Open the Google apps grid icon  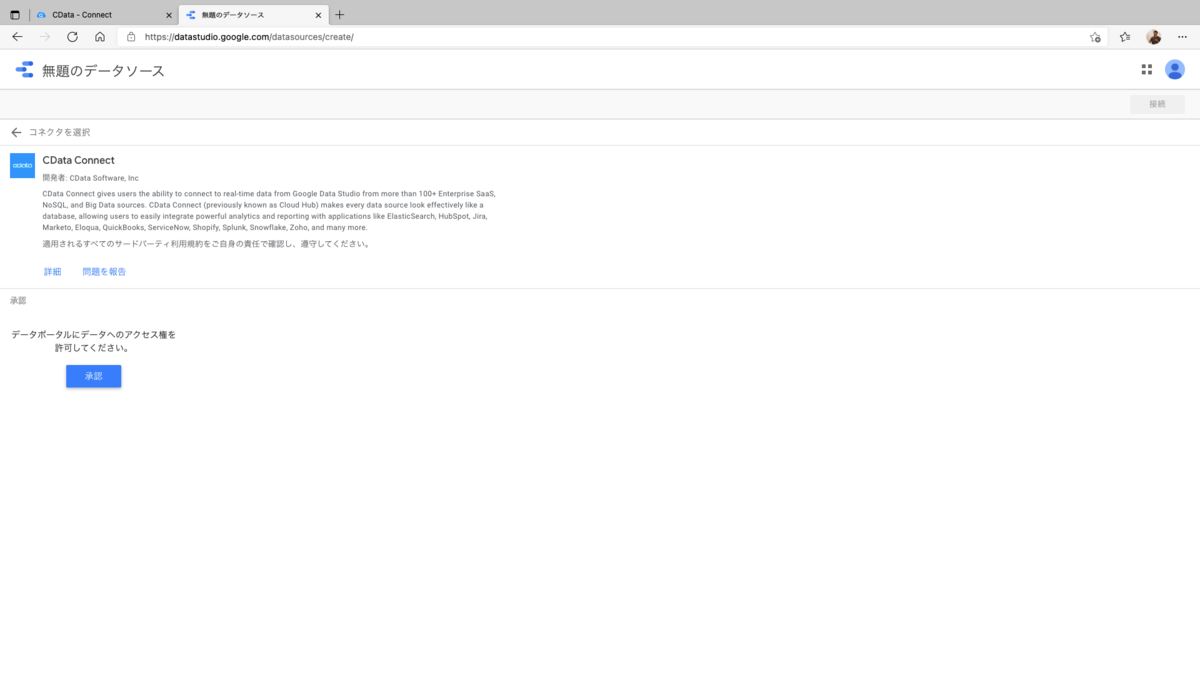[1146, 70]
